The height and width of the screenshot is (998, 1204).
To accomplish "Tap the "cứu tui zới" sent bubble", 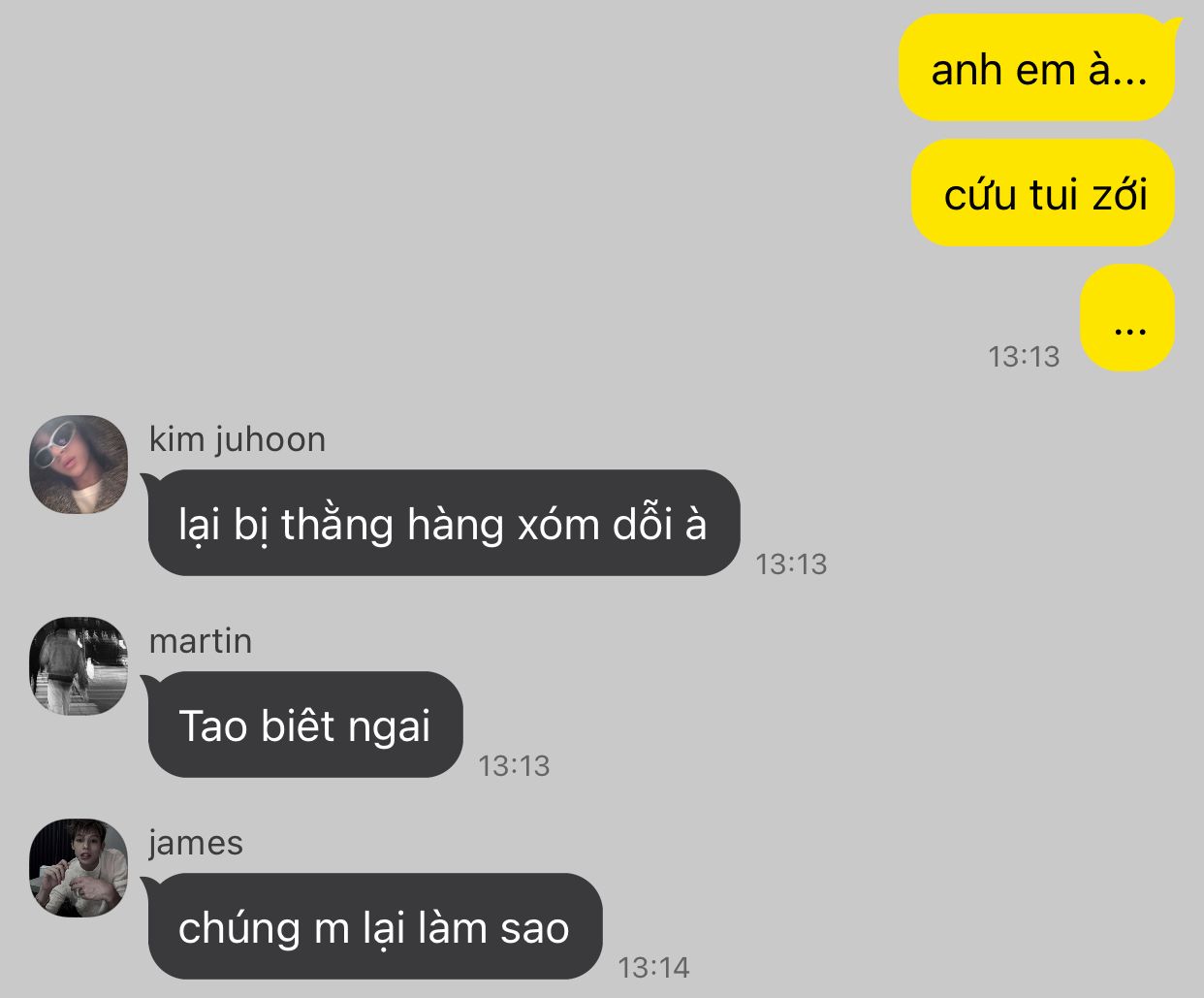I will click(1043, 193).
